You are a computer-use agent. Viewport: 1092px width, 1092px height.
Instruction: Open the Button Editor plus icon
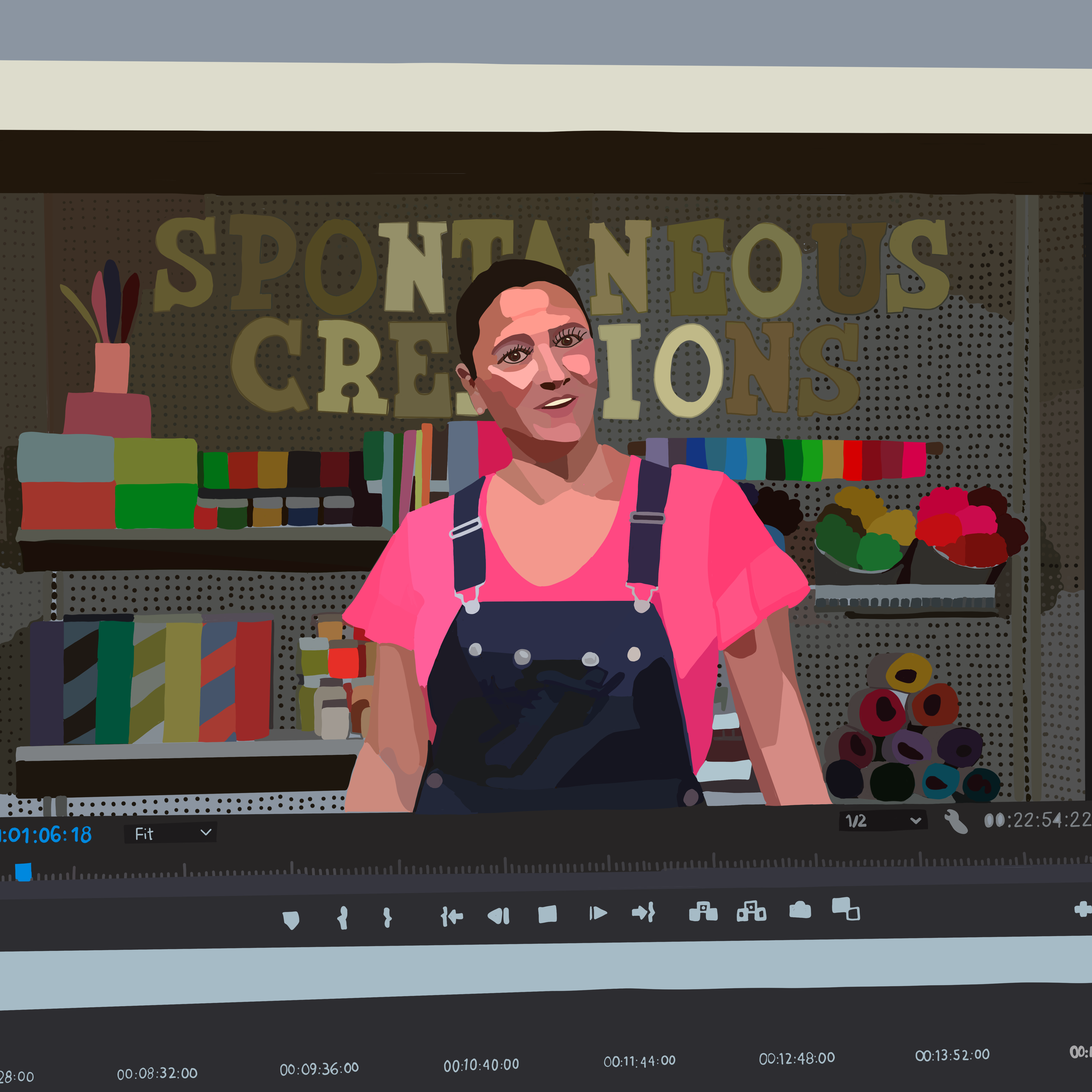(1083, 909)
